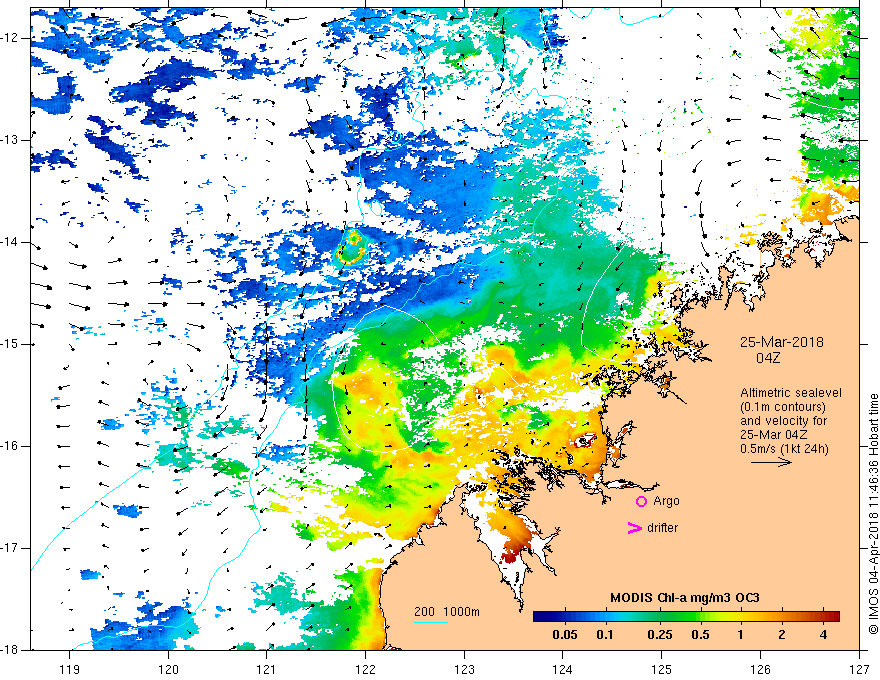Viewport: 880px width, 680px height.
Task: Click the '(0.1m contours)' caption line
Action: pos(783,407)
